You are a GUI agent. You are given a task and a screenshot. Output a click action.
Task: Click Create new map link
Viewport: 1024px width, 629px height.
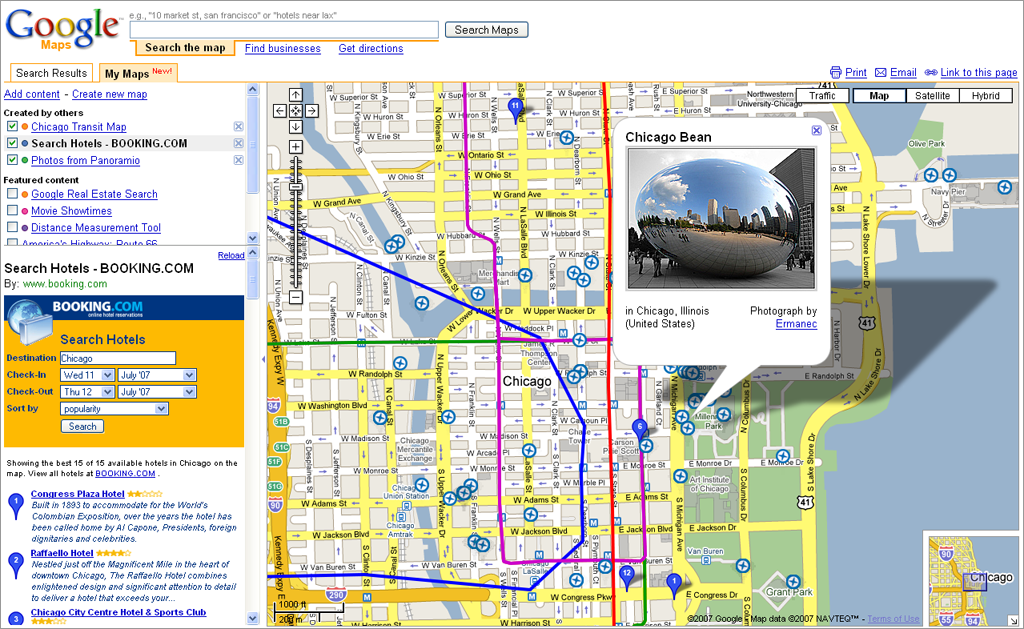click(110, 94)
